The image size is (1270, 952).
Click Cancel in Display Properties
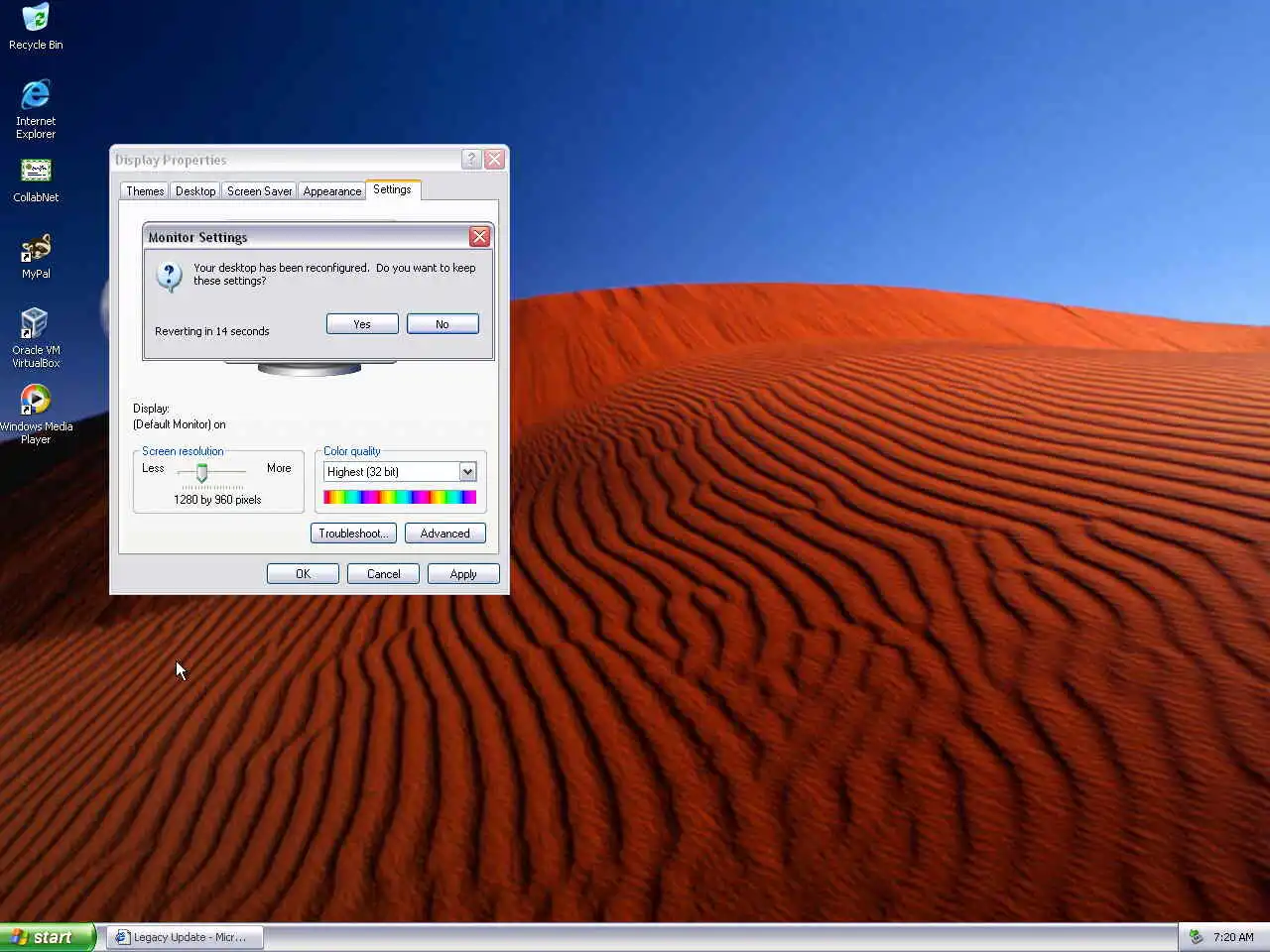[x=383, y=574]
